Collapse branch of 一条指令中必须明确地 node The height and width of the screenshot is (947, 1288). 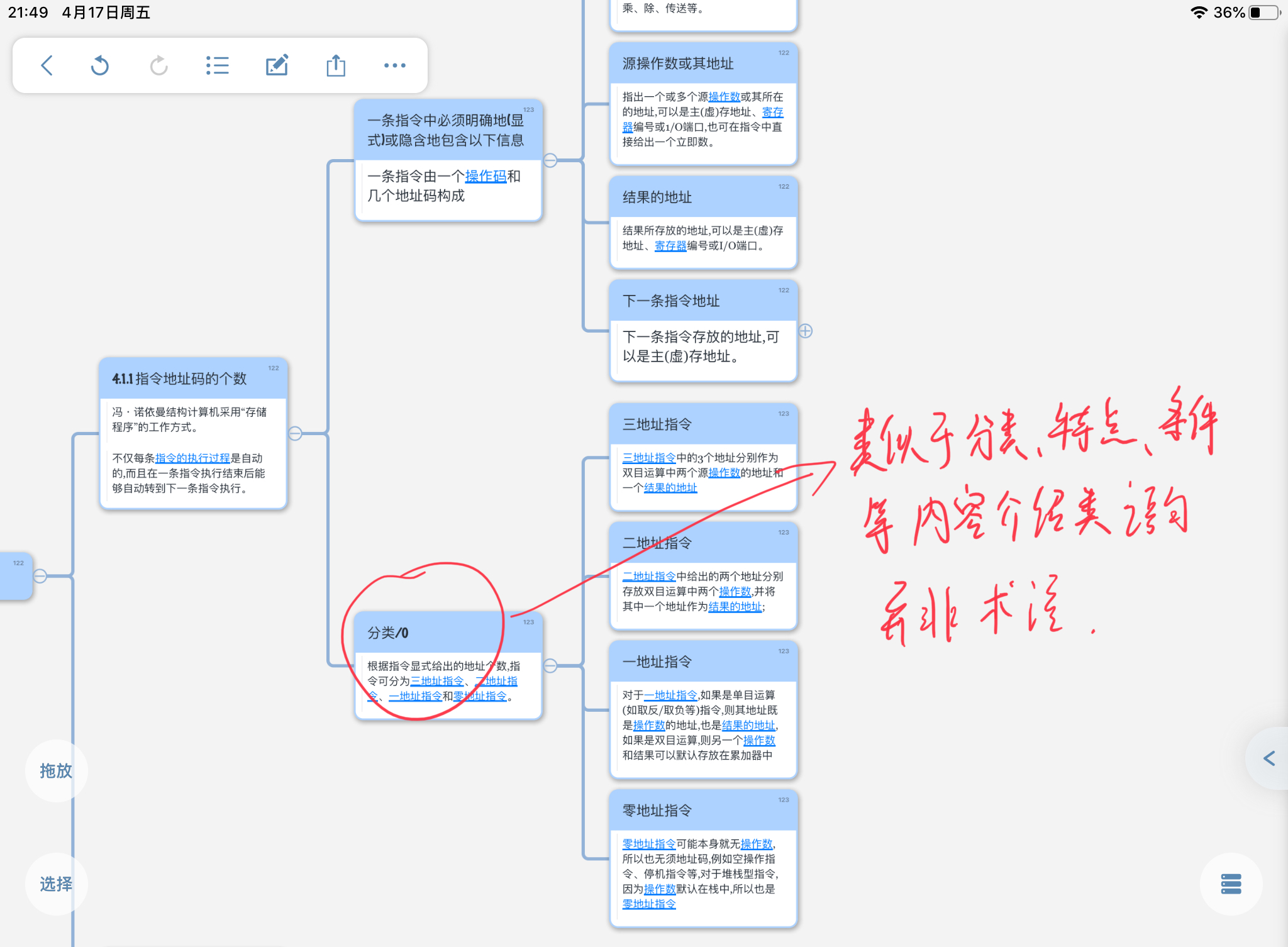coord(550,160)
